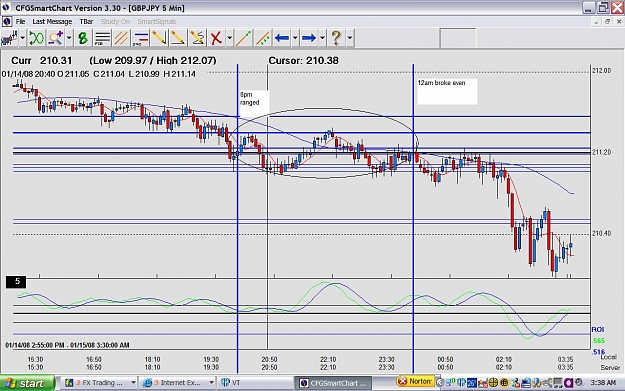Click the green cycle waves toolbar icon
625x391 pixels.
(x=37, y=38)
